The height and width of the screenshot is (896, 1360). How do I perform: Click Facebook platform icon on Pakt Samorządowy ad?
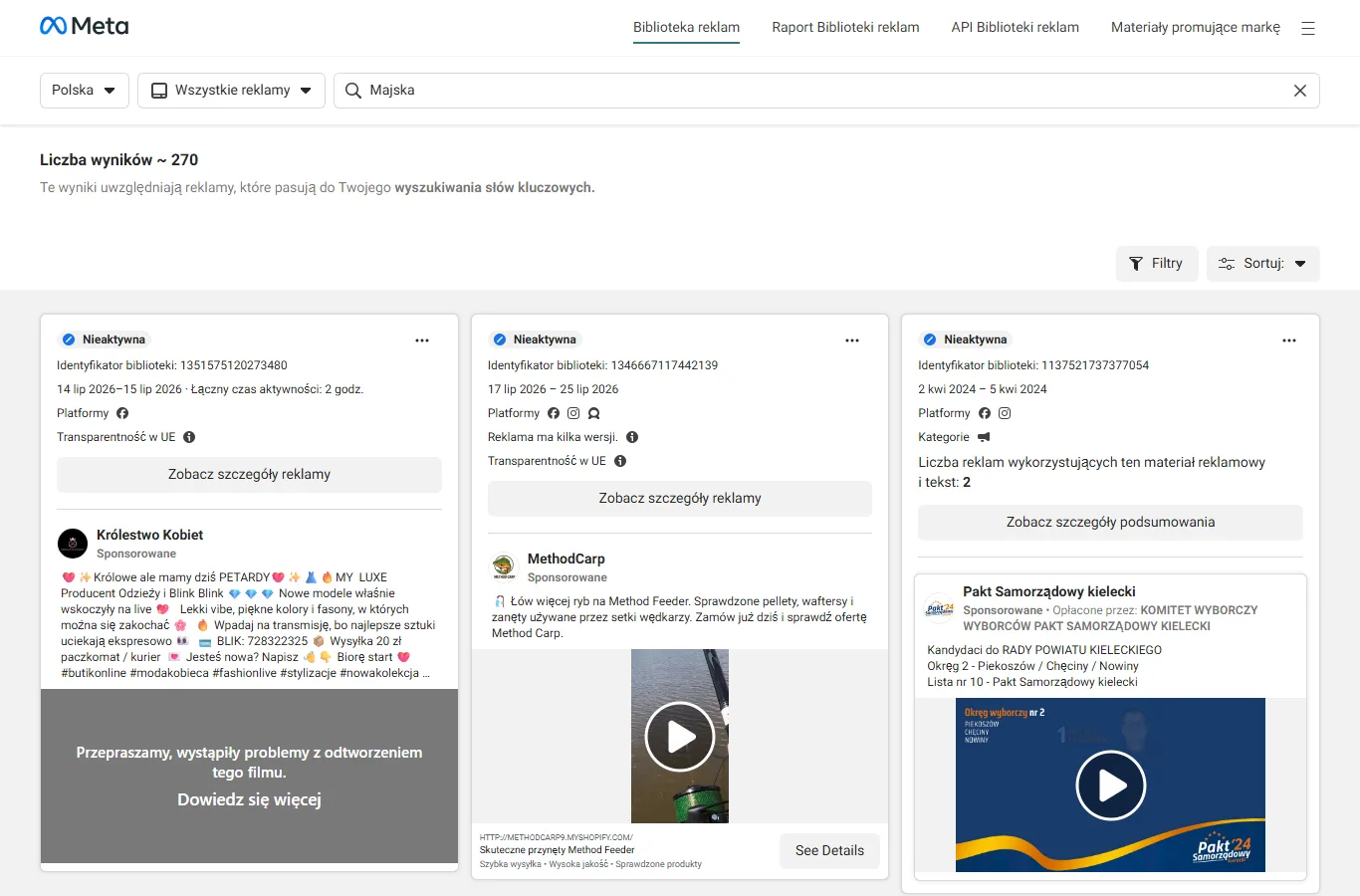(x=985, y=413)
